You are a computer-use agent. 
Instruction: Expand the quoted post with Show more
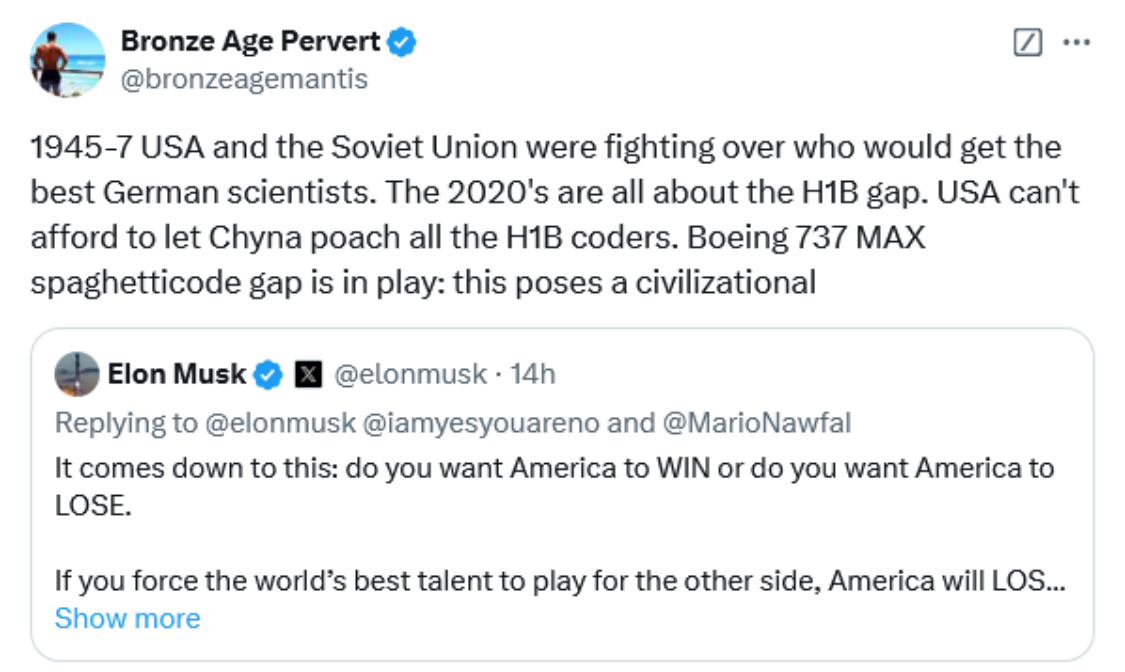point(127,618)
